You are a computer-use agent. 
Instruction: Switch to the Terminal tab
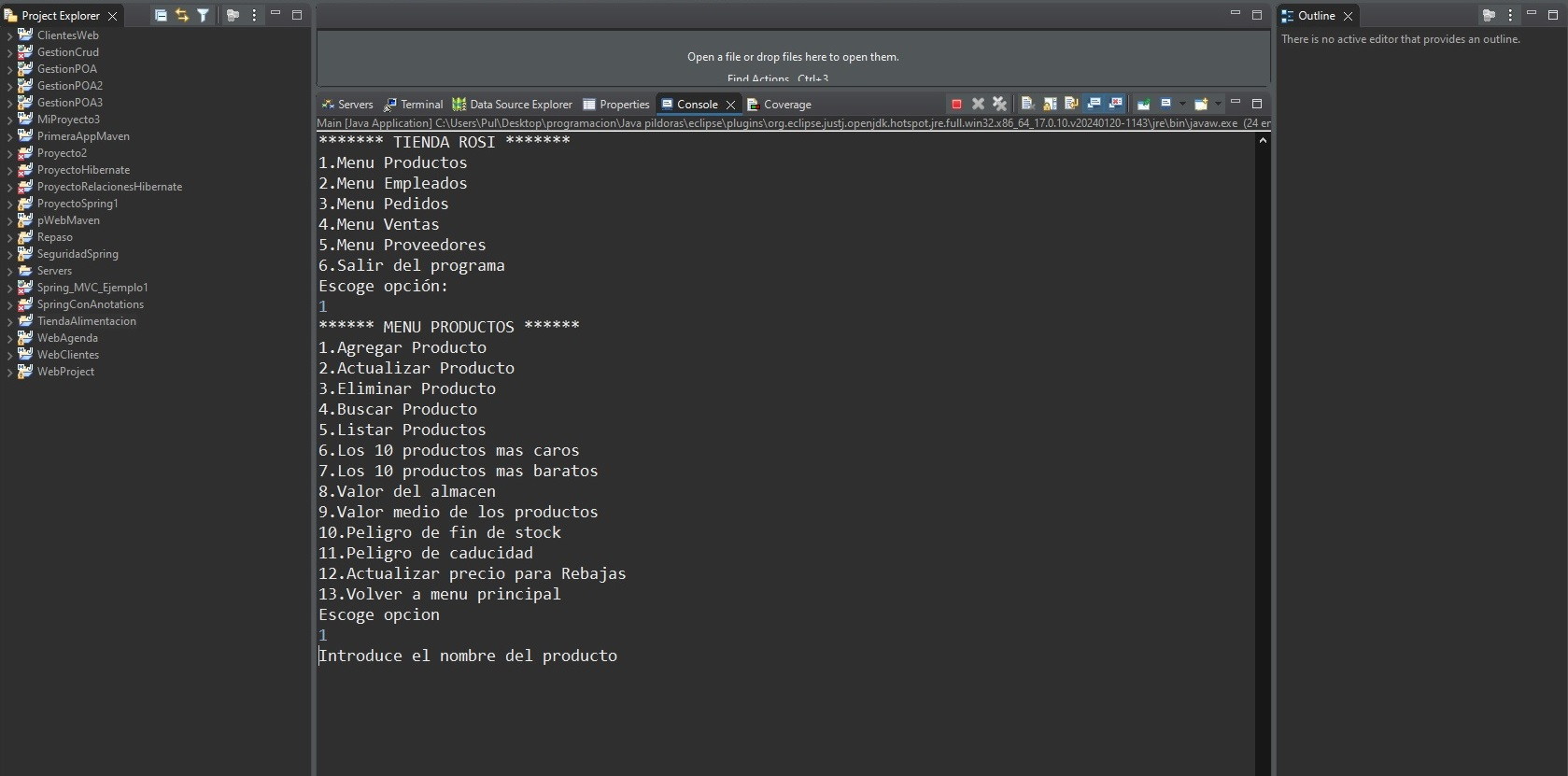point(414,105)
